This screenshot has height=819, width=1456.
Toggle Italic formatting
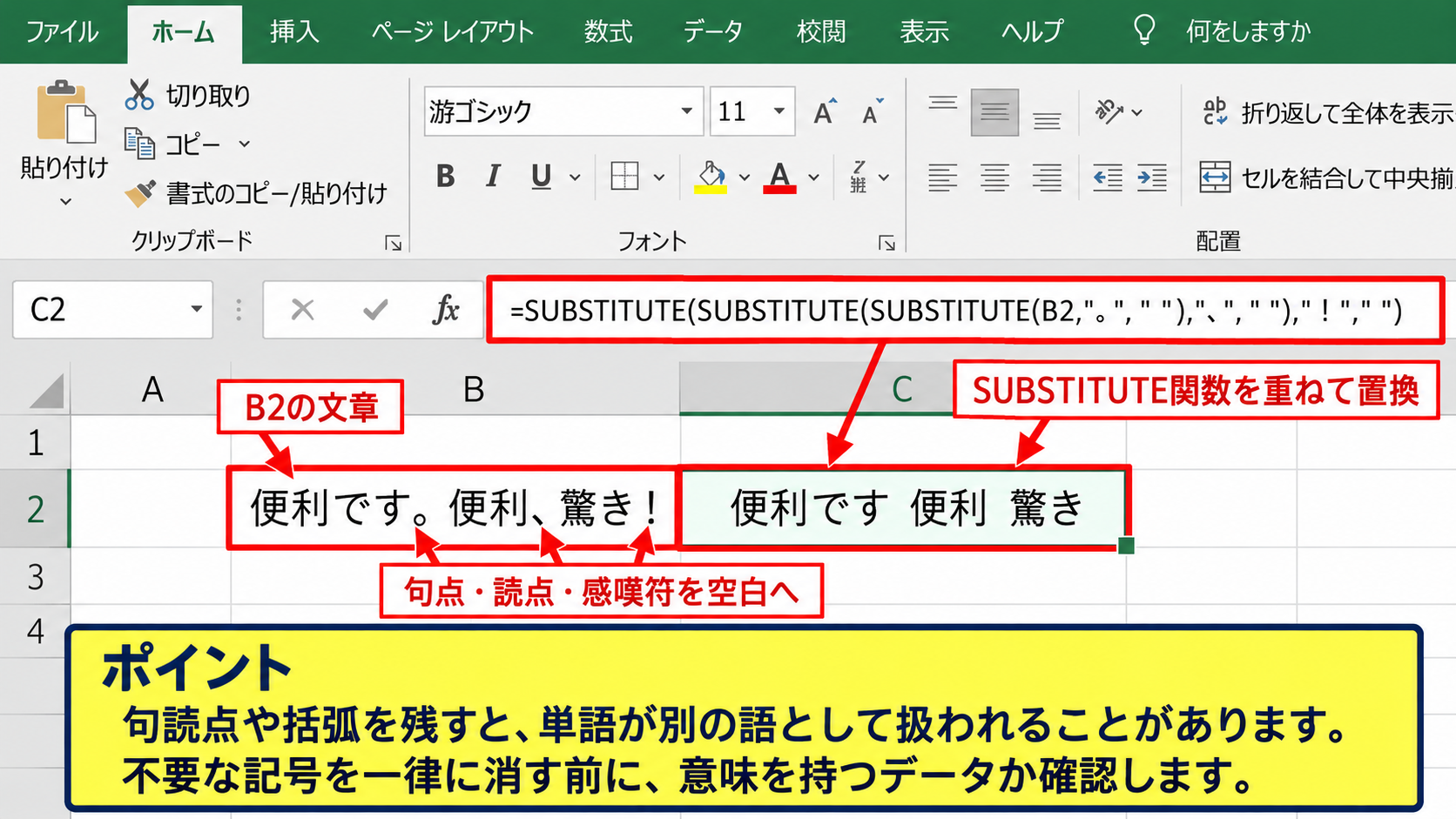[x=493, y=177]
